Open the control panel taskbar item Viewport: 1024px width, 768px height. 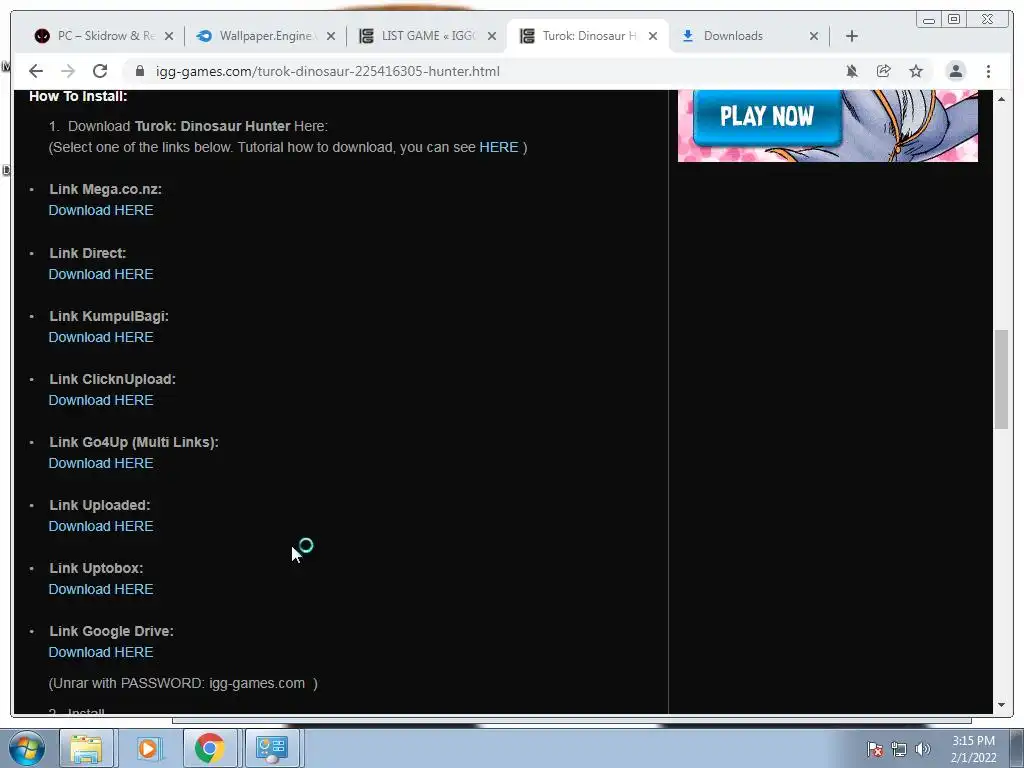click(272, 748)
